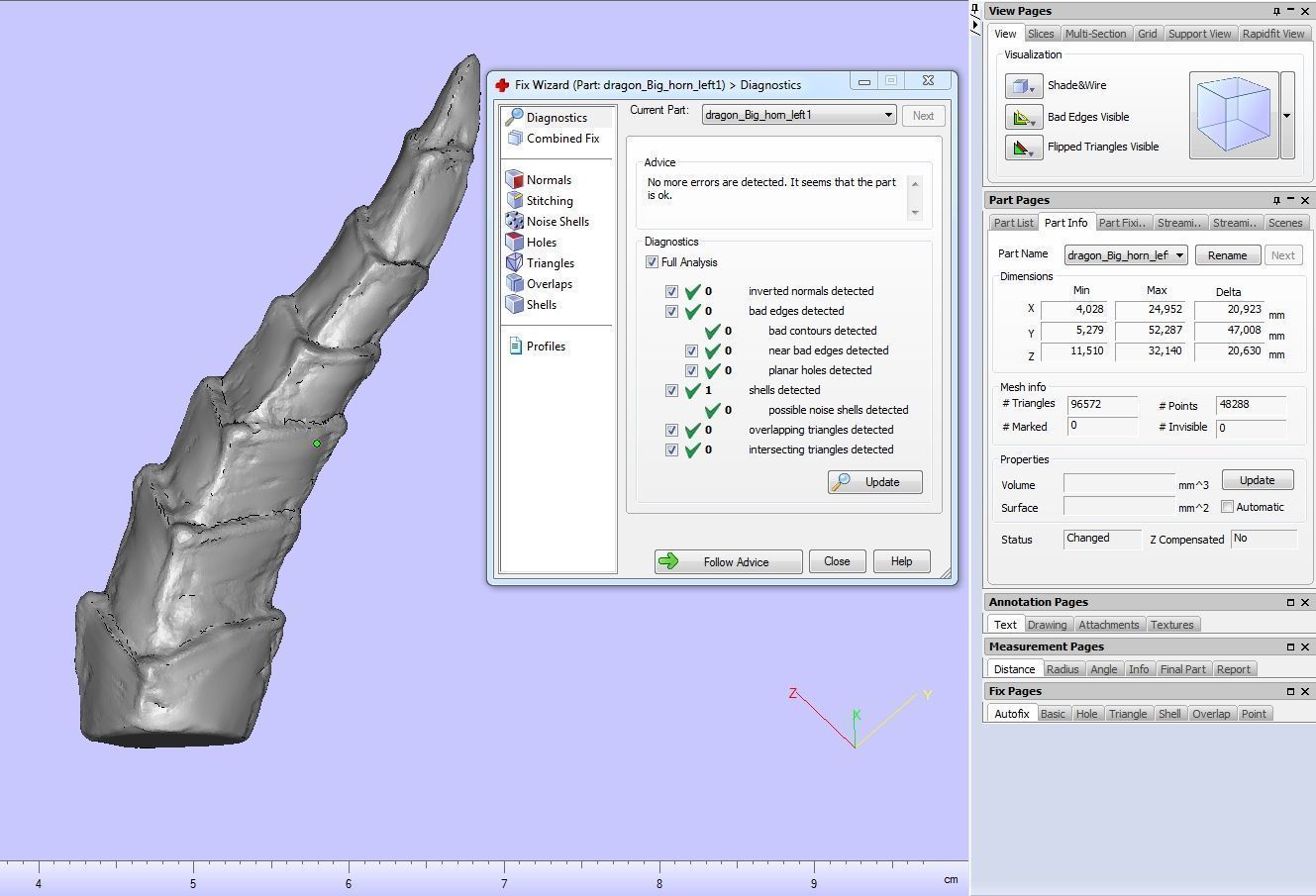The image size is (1316, 896).
Task: Enable Automatic property calculation checkbox
Action: 1227,507
